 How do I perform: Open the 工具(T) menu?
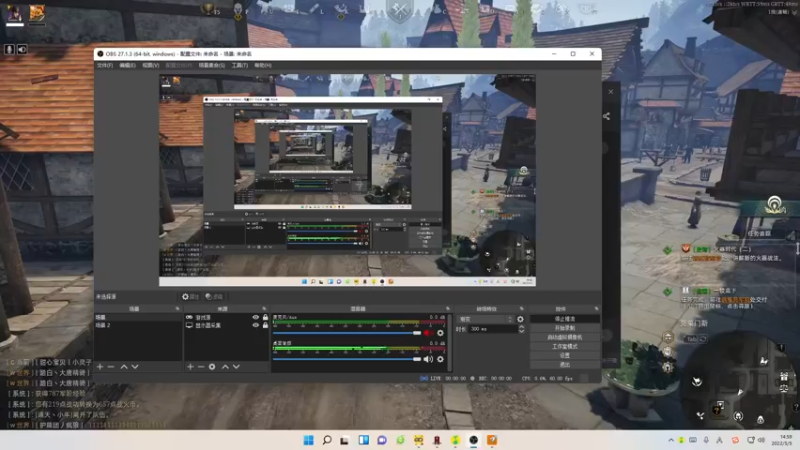click(240, 65)
